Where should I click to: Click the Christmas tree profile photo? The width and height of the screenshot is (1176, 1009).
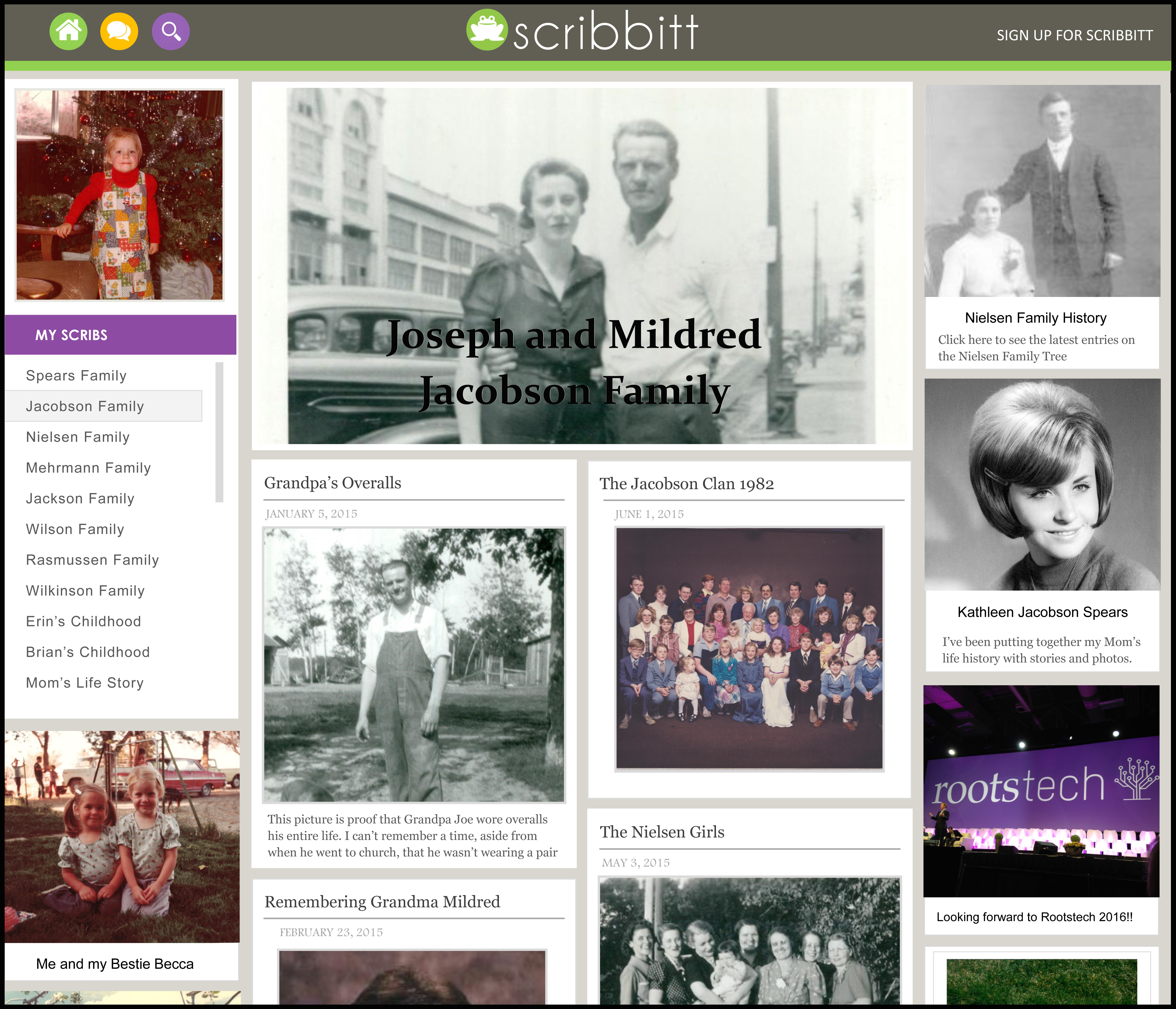(120, 195)
